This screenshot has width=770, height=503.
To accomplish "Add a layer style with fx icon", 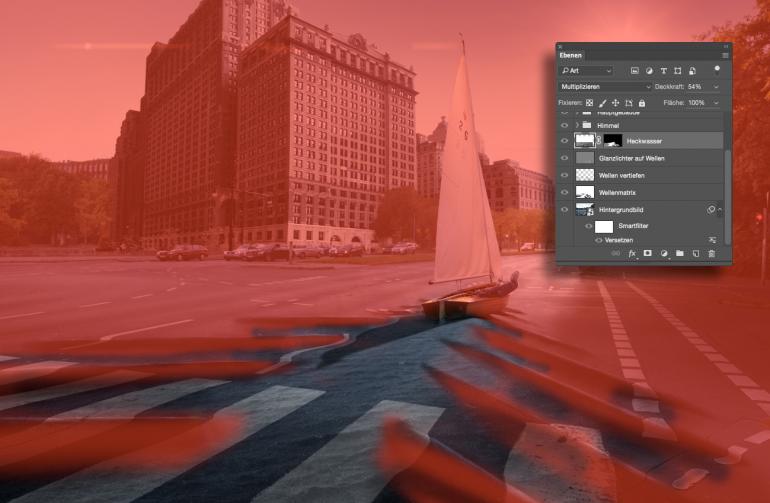I will [x=632, y=253].
